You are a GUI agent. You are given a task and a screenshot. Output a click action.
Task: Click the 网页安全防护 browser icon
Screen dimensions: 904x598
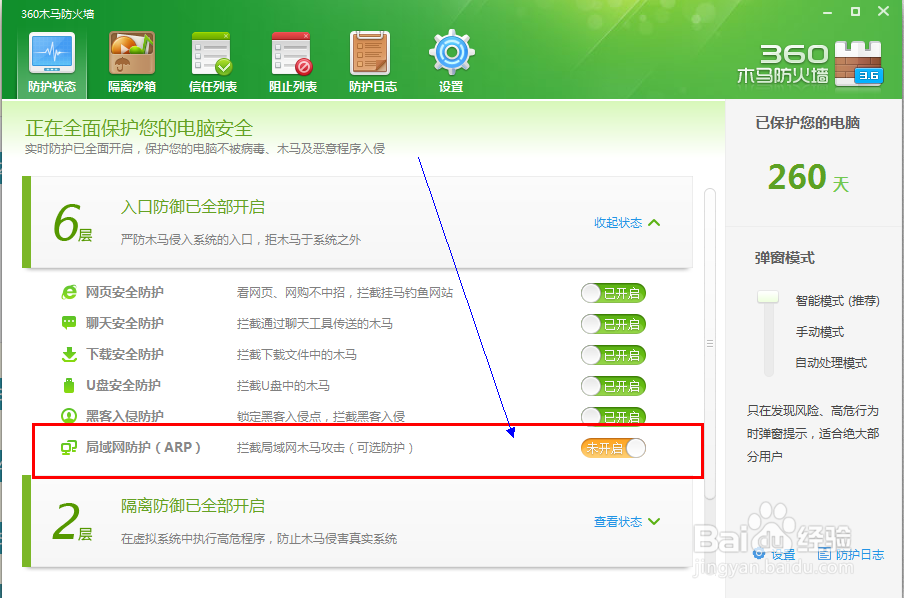69,292
